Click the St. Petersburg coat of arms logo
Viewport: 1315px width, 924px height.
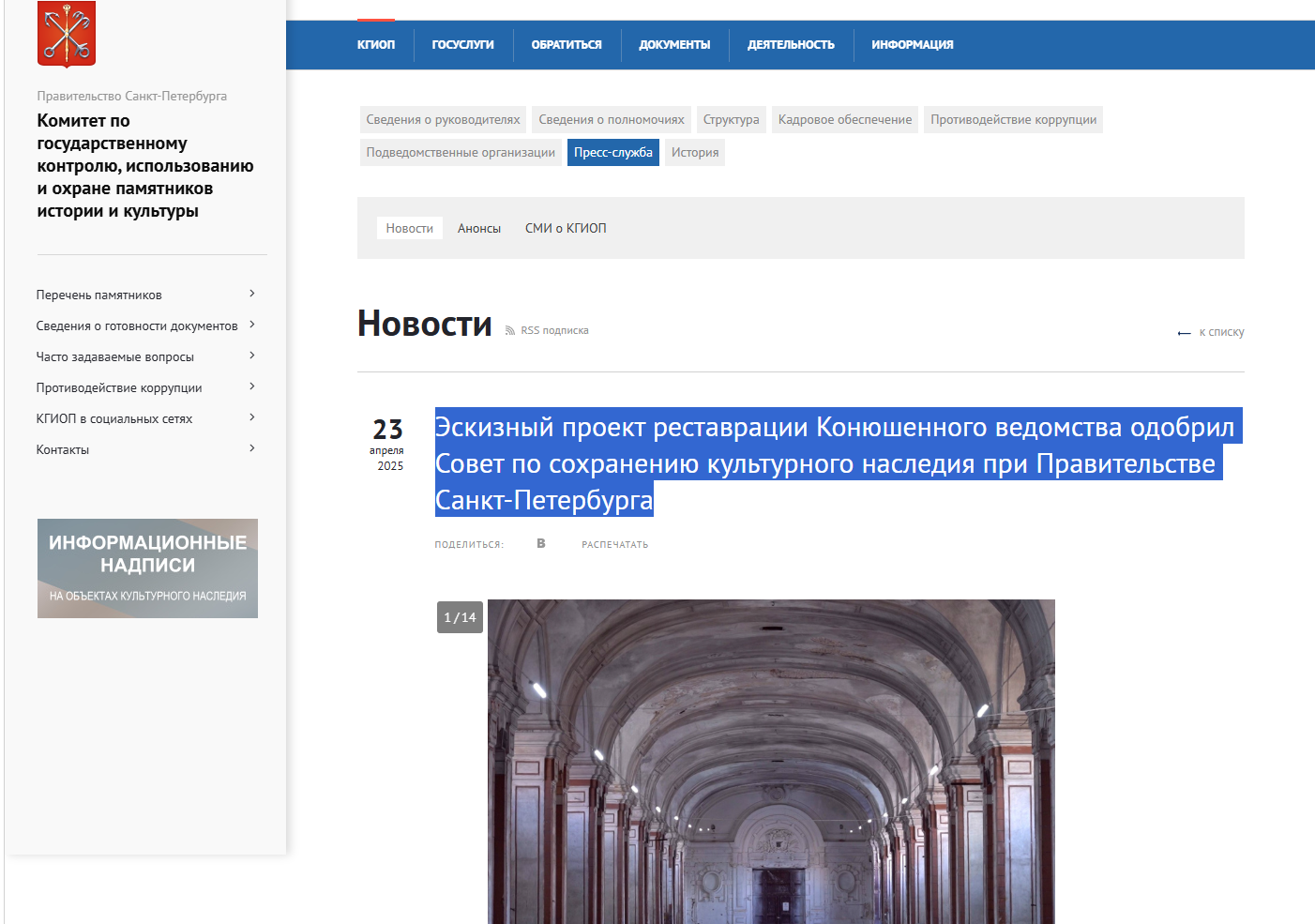point(67,34)
